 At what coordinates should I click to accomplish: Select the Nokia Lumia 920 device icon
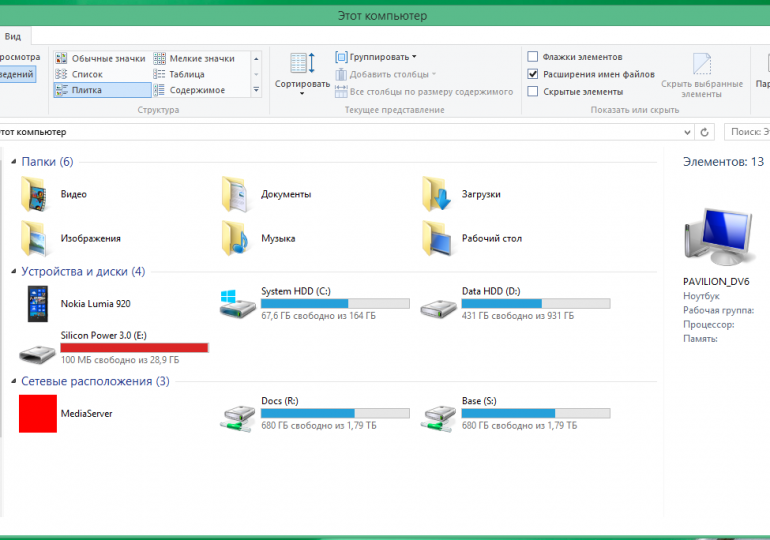[38, 303]
